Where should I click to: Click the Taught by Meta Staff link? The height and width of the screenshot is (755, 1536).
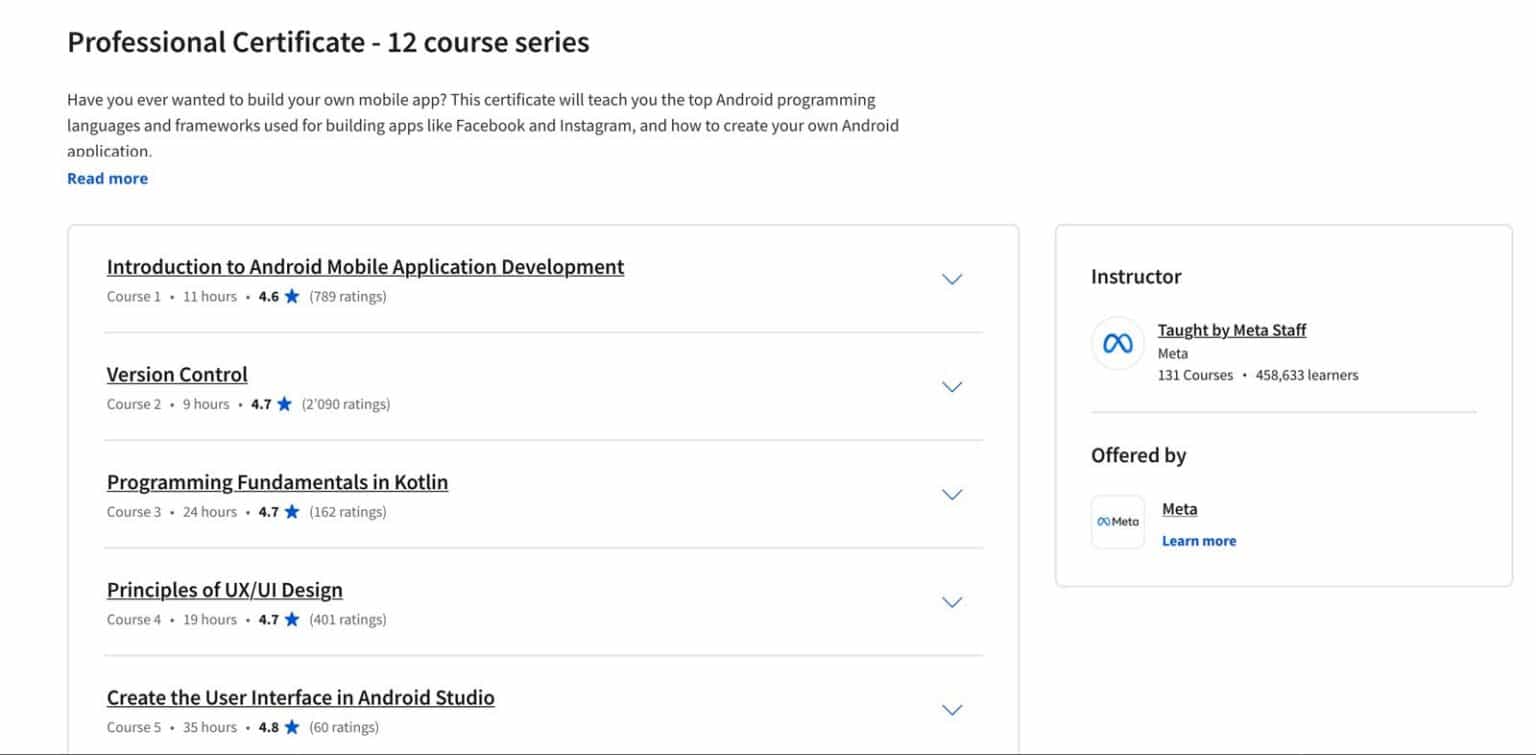coord(1231,329)
